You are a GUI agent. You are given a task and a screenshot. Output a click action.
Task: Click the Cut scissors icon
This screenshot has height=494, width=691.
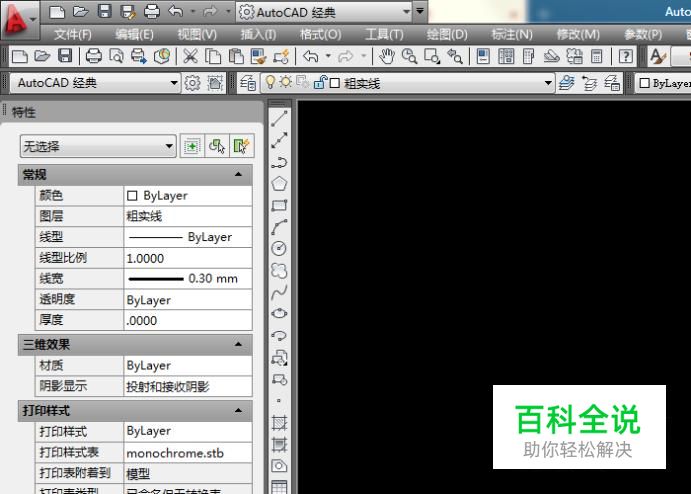[190, 56]
